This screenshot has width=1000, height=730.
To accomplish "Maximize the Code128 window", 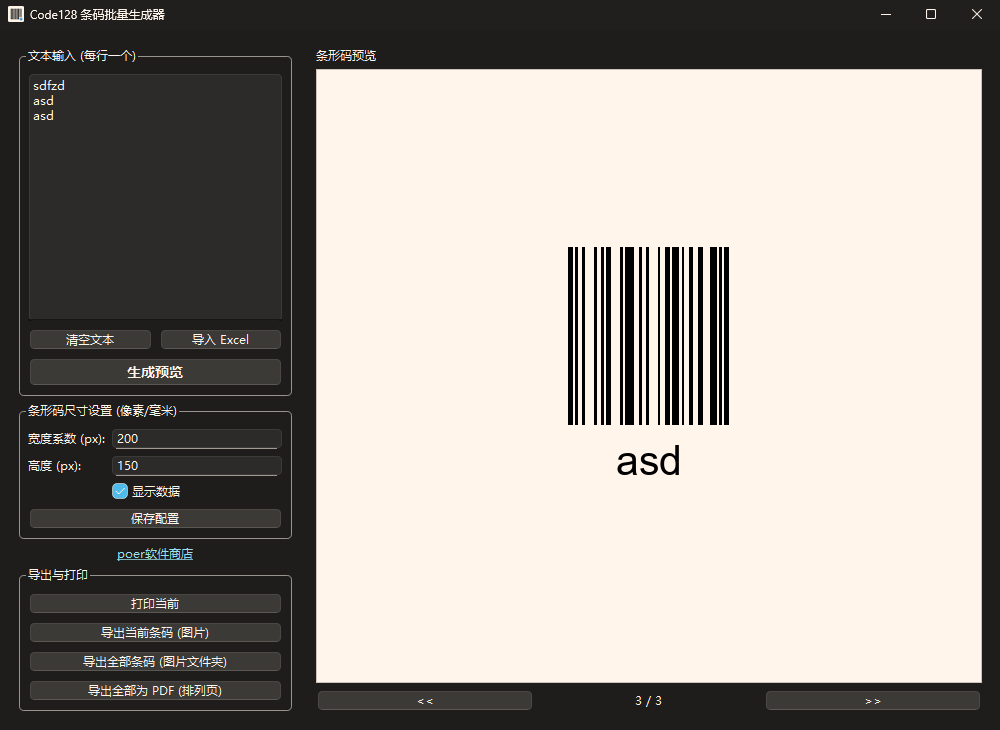I will [x=931, y=14].
